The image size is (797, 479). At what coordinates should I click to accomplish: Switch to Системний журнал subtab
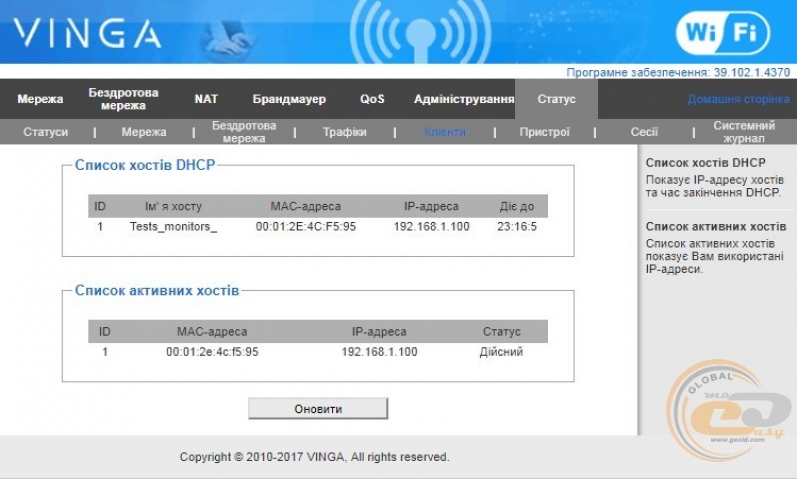(x=744, y=132)
